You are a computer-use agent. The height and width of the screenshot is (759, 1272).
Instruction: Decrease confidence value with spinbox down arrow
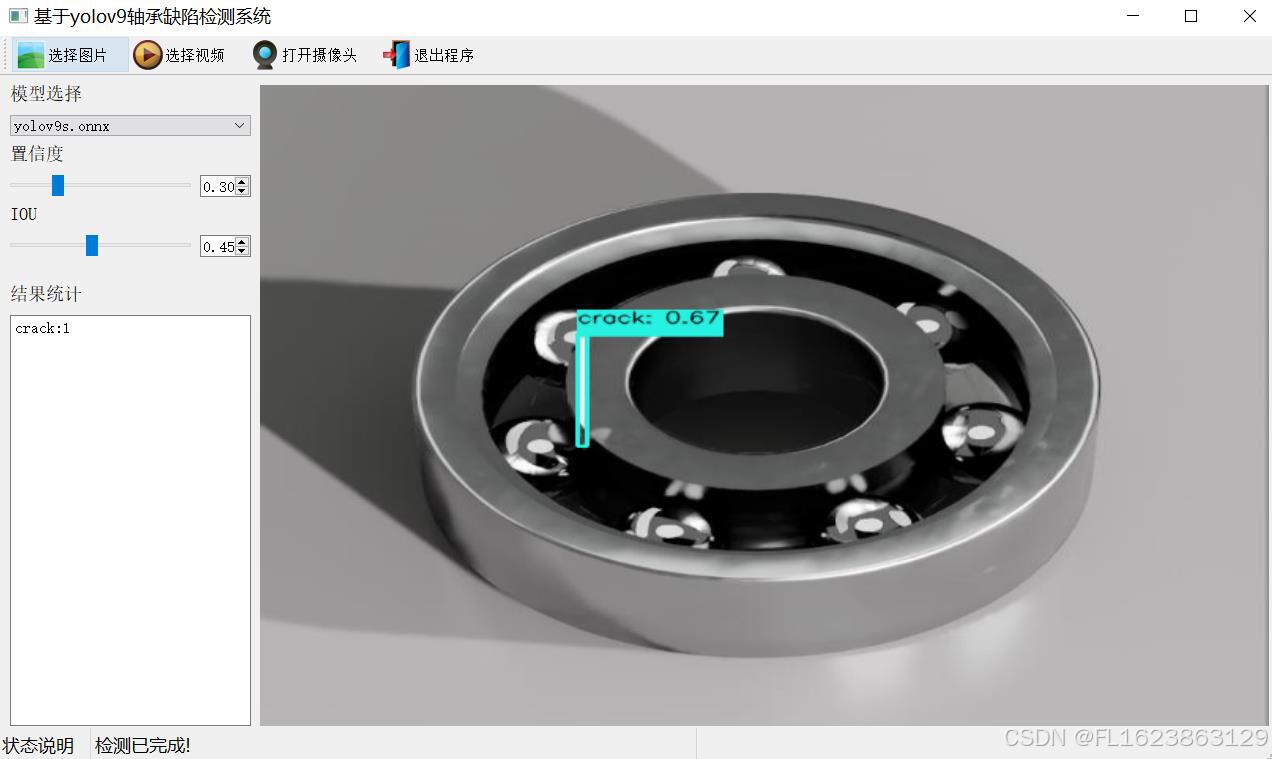[x=242, y=191]
